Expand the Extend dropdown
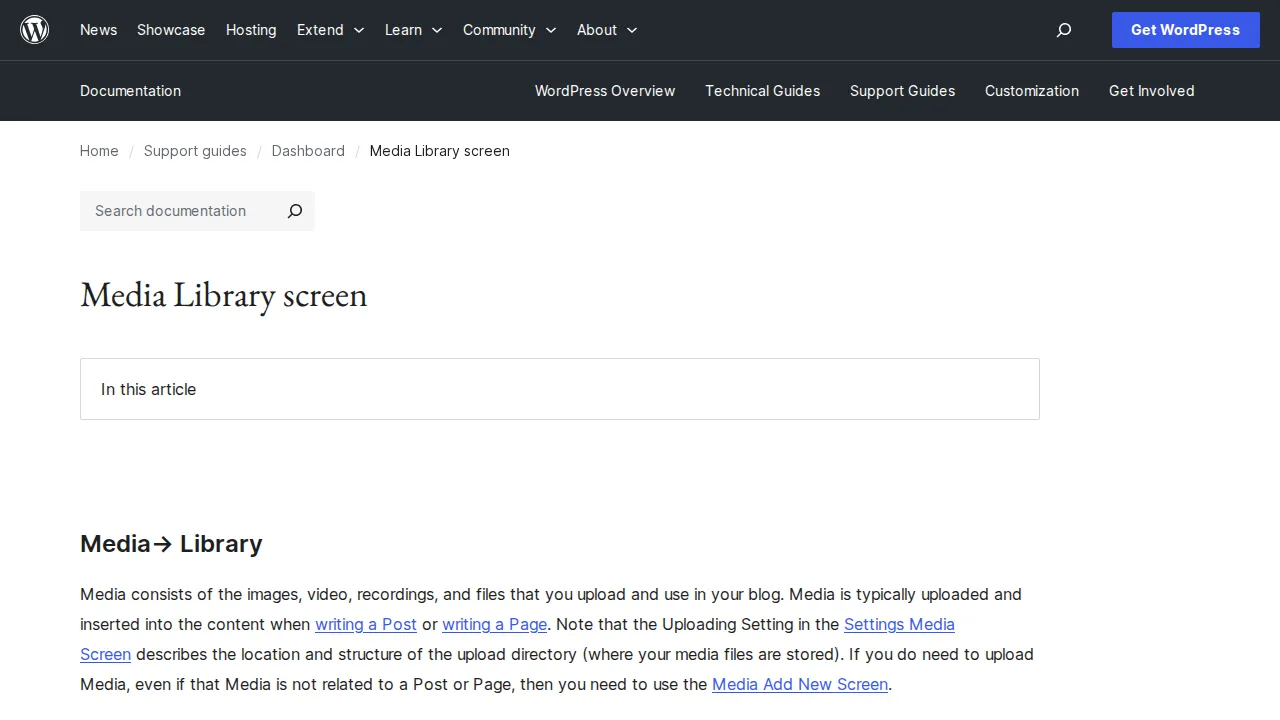1280x720 pixels. click(330, 30)
